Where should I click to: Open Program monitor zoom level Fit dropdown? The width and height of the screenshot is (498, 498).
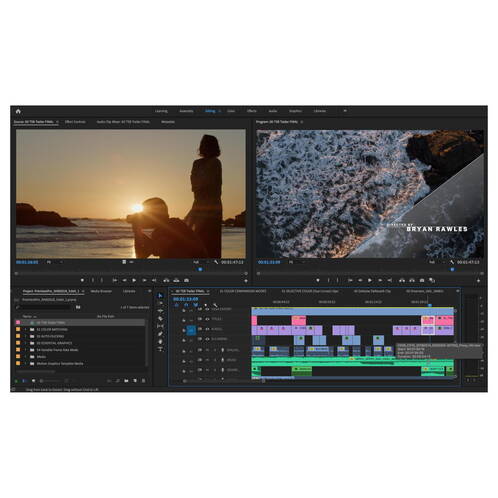point(297,262)
